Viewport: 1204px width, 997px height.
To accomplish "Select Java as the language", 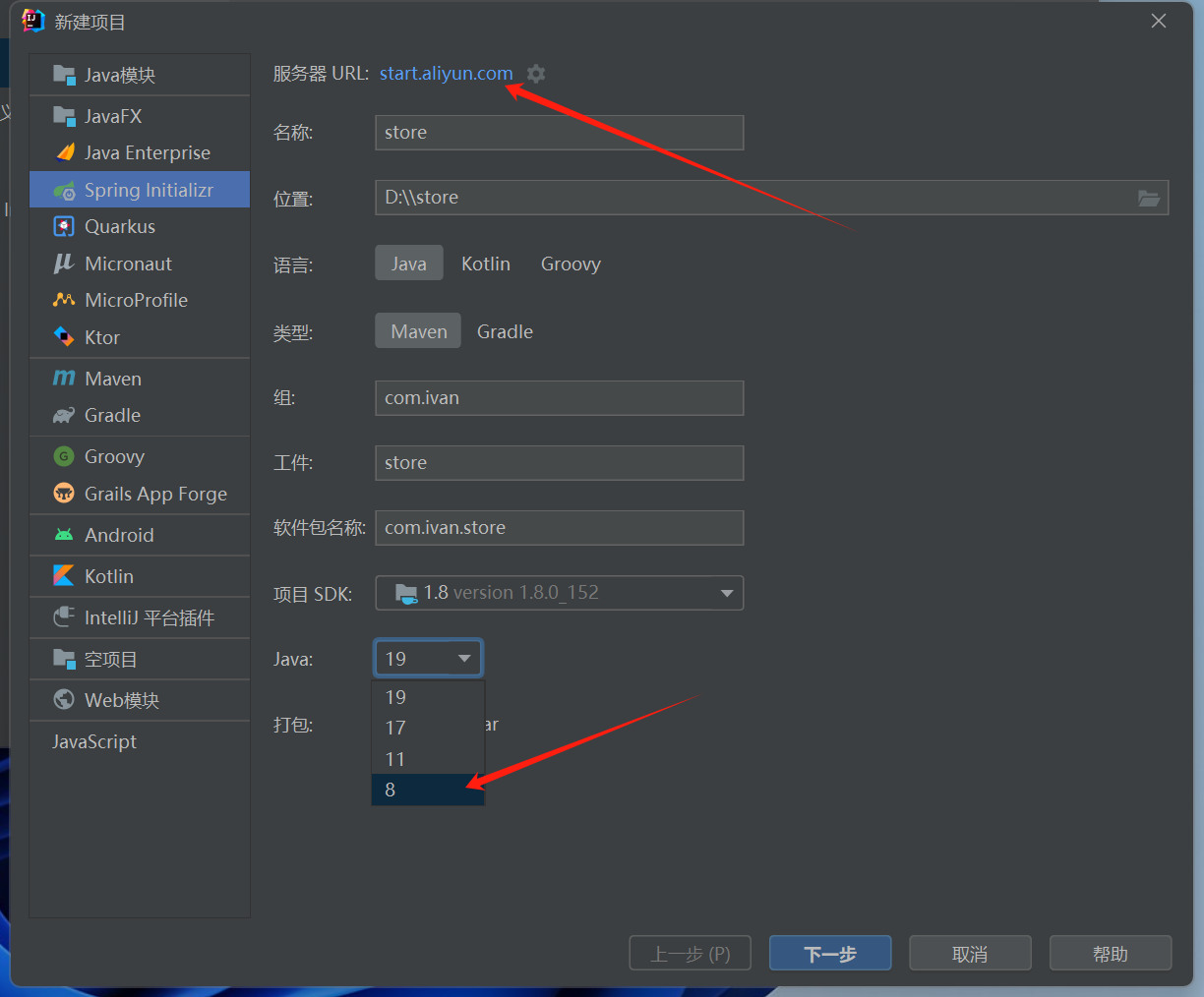I will [409, 264].
